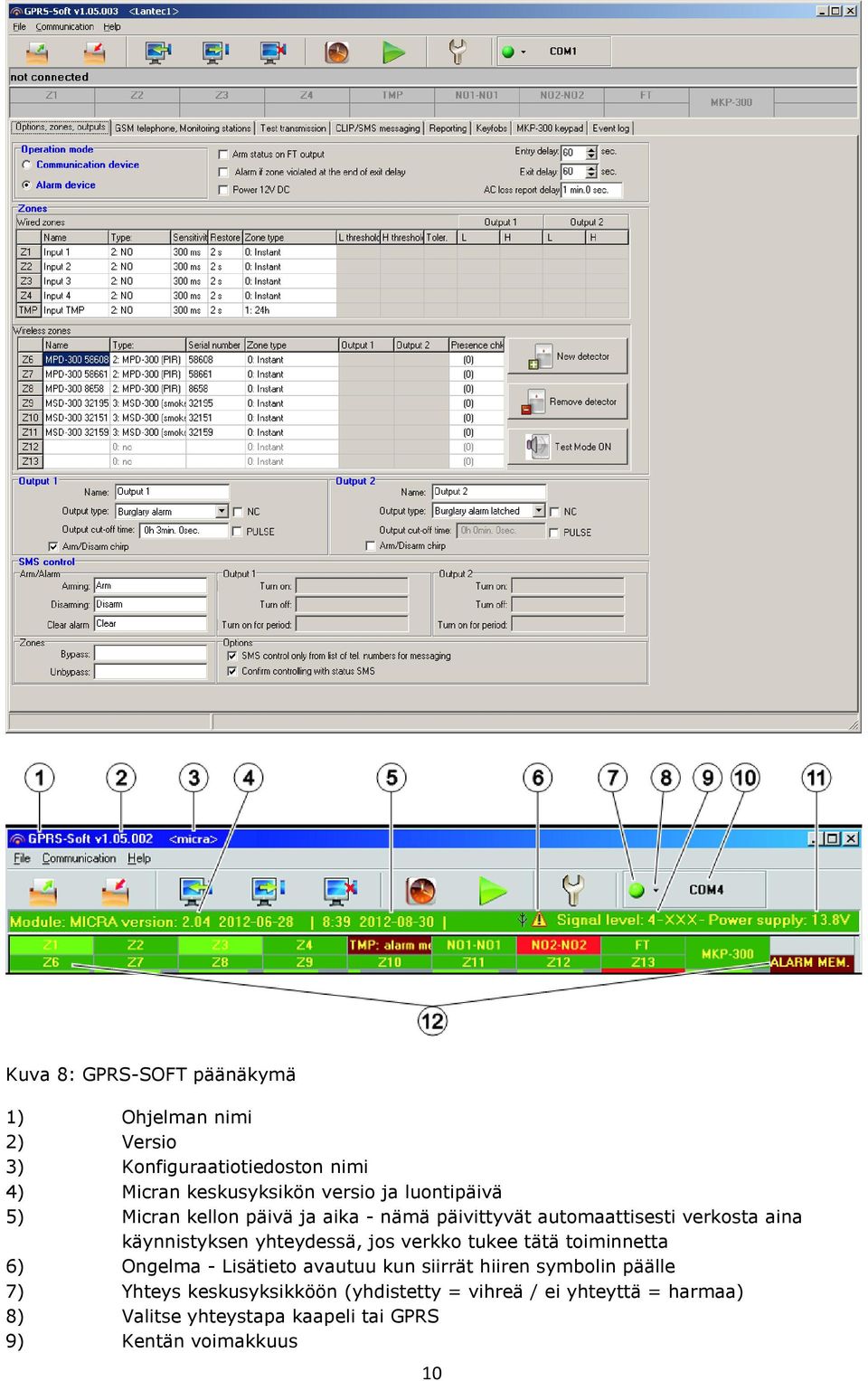Click open-file folder icon in Lantec1 window
Screen dimensions: 868x1381
[x=36, y=52]
